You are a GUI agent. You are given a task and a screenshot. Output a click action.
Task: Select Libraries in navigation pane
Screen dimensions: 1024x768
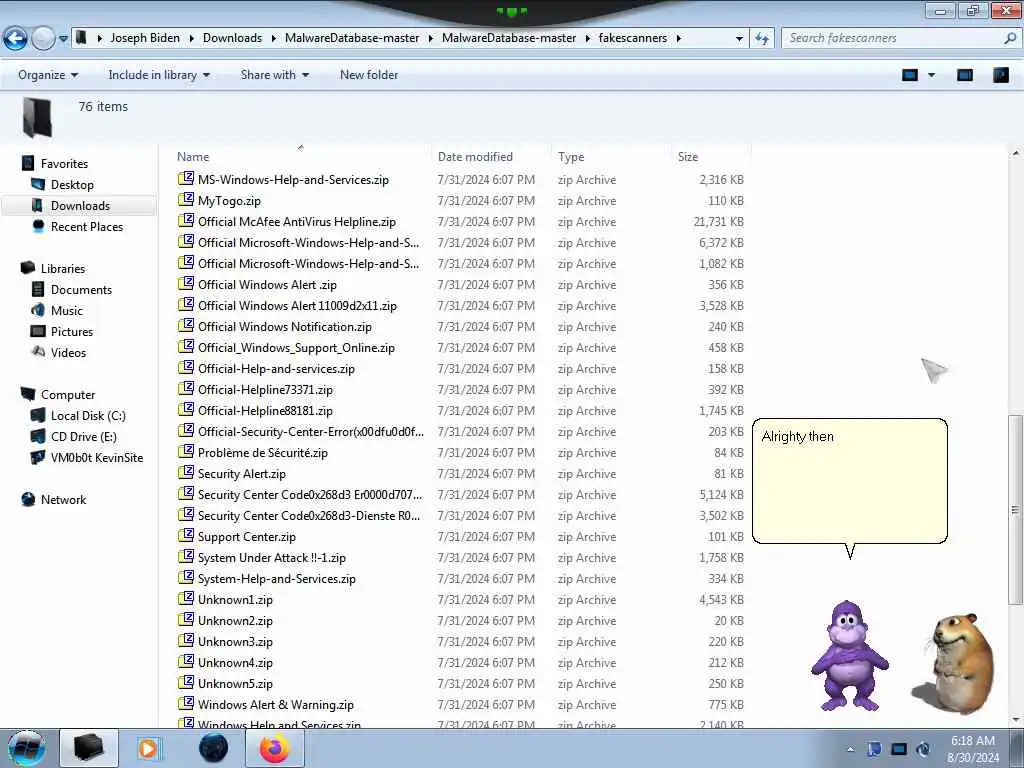(x=63, y=268)
